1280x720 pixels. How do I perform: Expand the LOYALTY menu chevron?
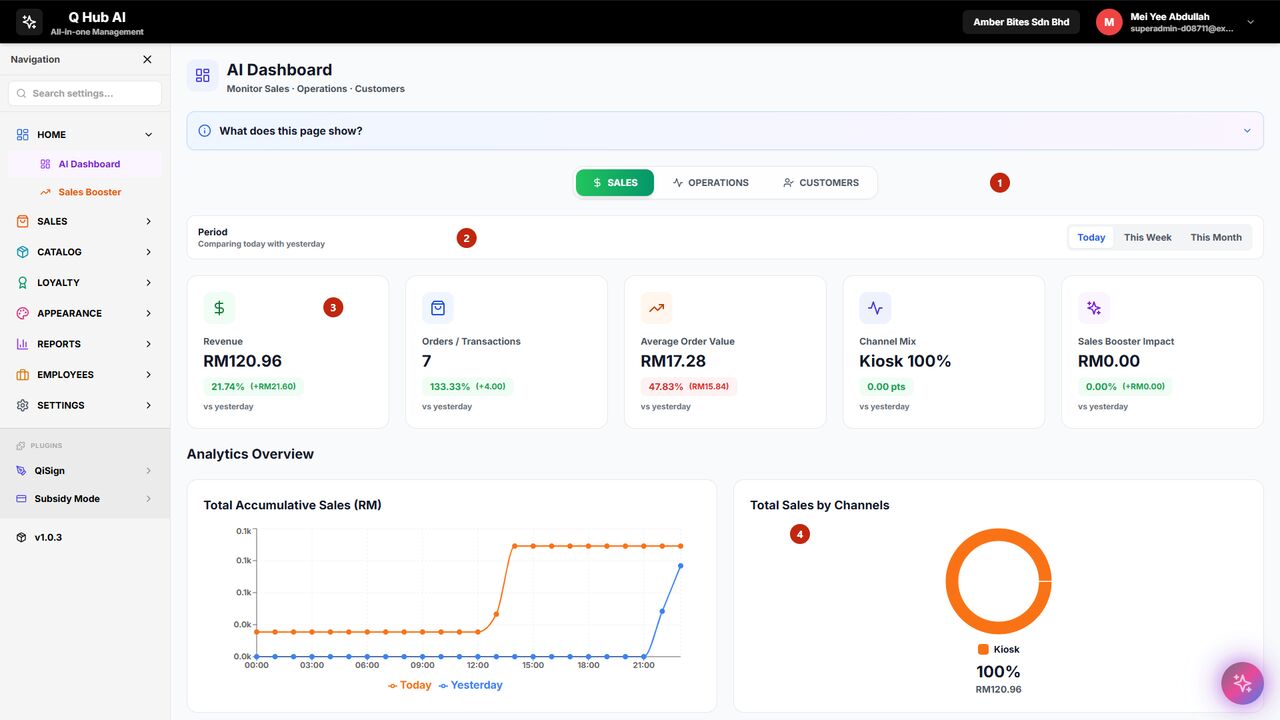[149, 283]
